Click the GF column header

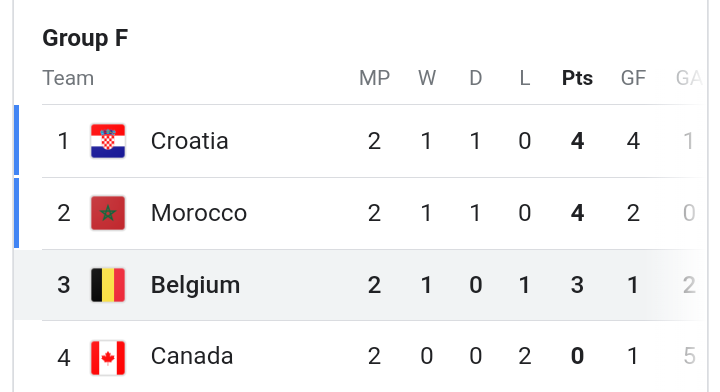coord(633,78)
